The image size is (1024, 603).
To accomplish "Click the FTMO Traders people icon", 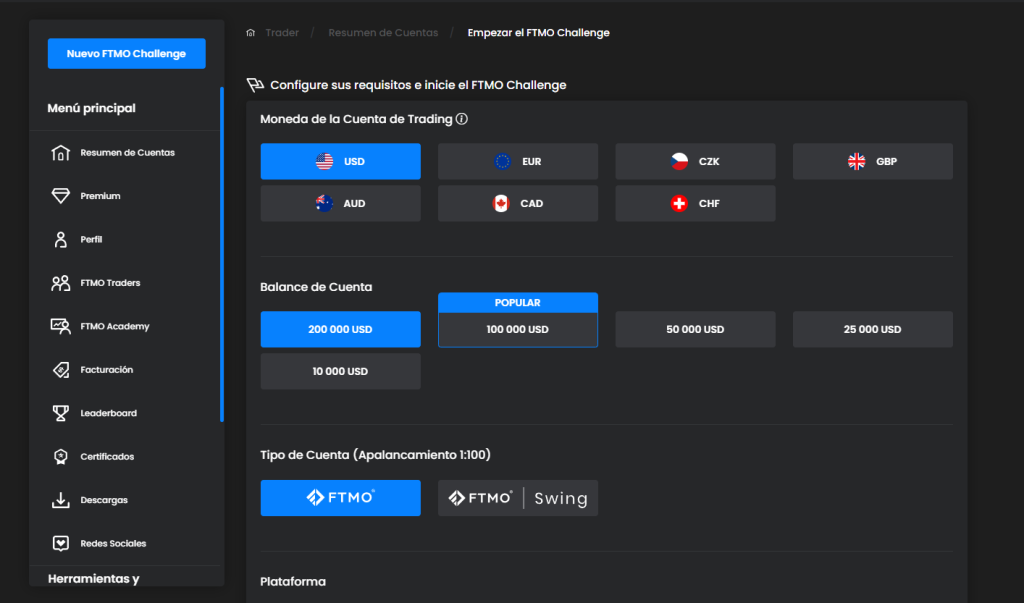I will (x=61, y=283).
